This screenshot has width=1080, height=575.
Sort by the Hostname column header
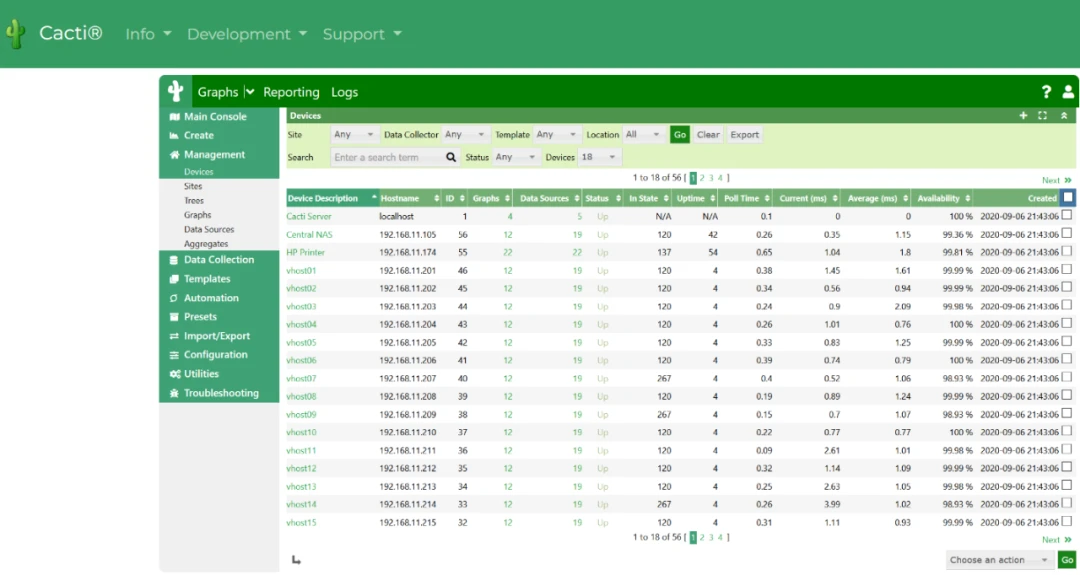click(409, 198)
